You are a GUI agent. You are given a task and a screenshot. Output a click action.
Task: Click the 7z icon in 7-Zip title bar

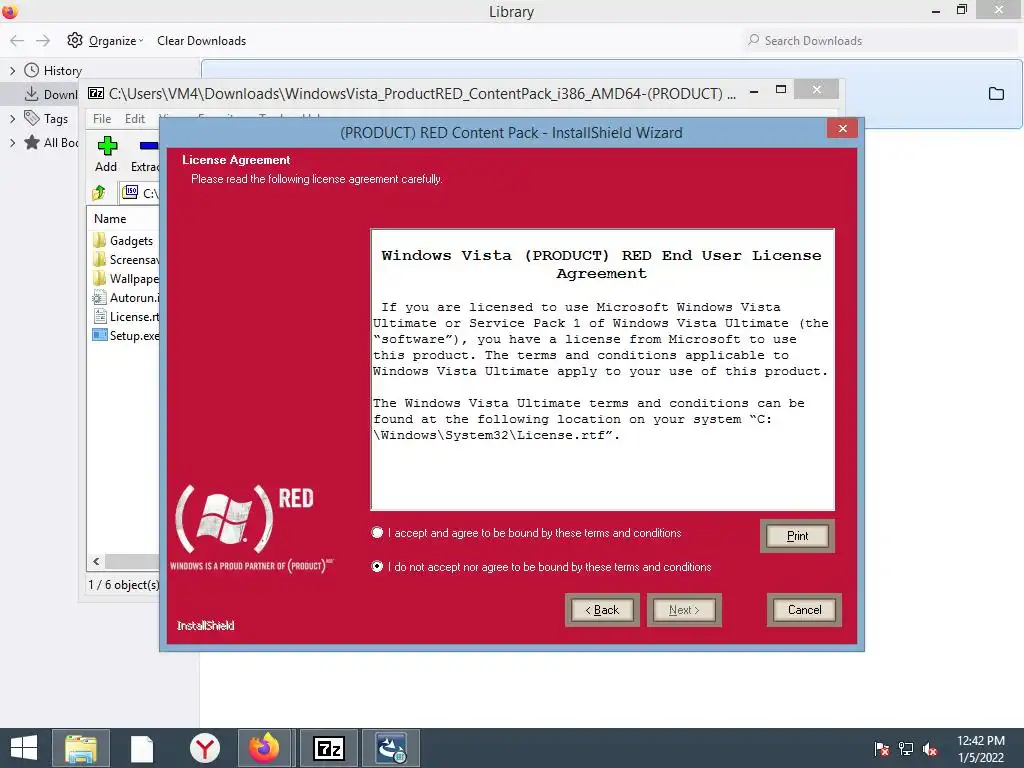[x=96, y=93]
